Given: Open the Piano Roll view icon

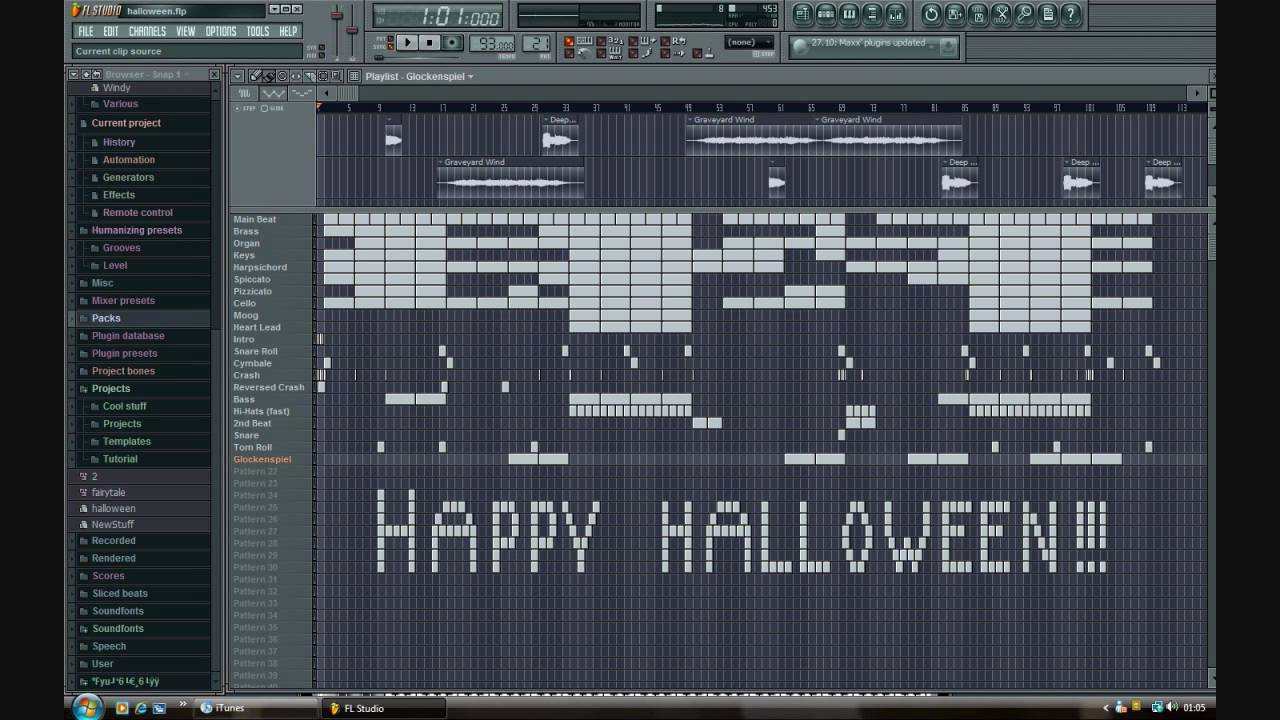Looking at the screenshot, I should [x=849, y=14].
